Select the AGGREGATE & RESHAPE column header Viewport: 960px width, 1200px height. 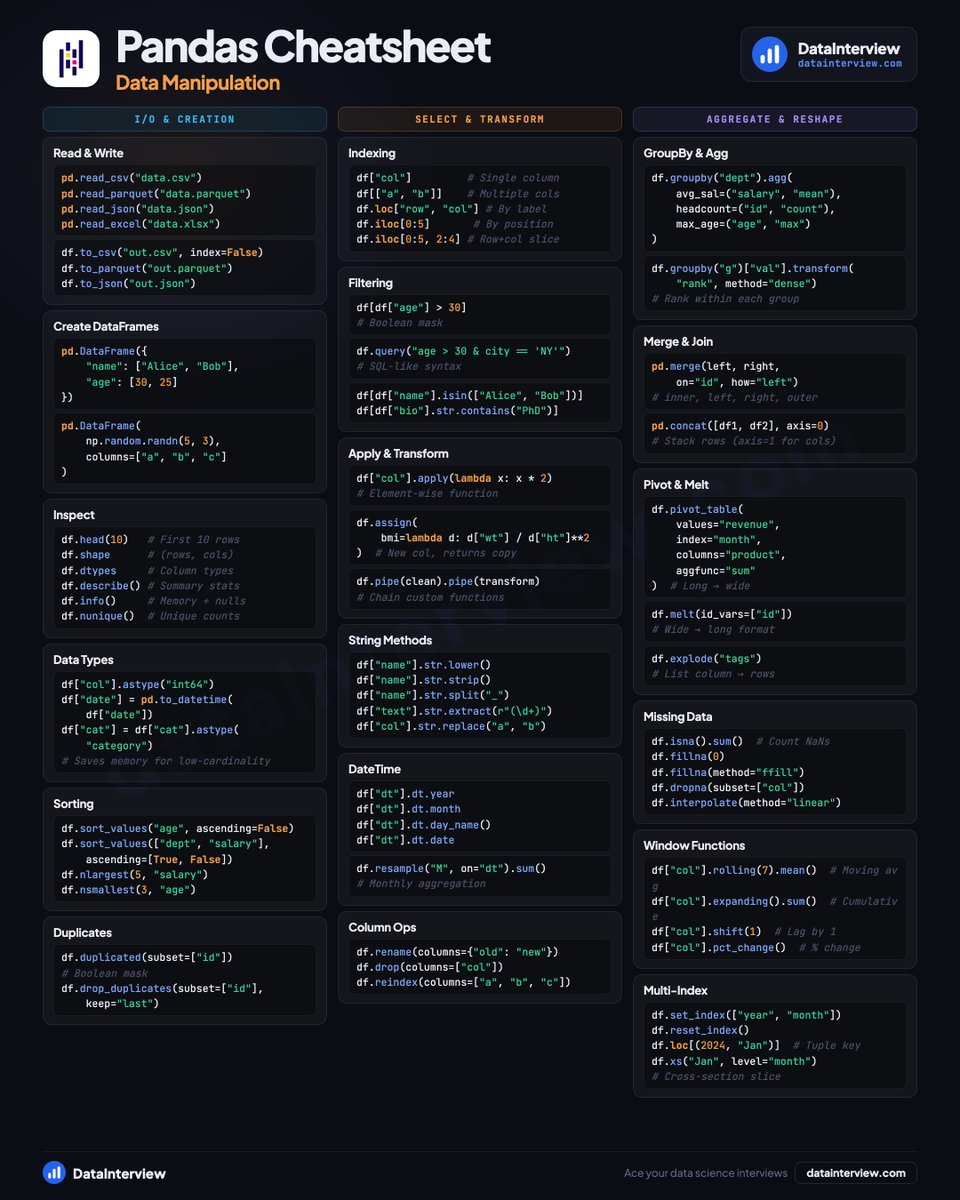[775, 119]
